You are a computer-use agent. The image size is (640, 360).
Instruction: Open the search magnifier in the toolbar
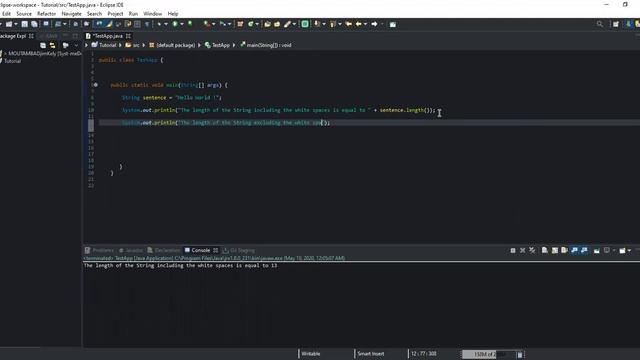[600, 24]
